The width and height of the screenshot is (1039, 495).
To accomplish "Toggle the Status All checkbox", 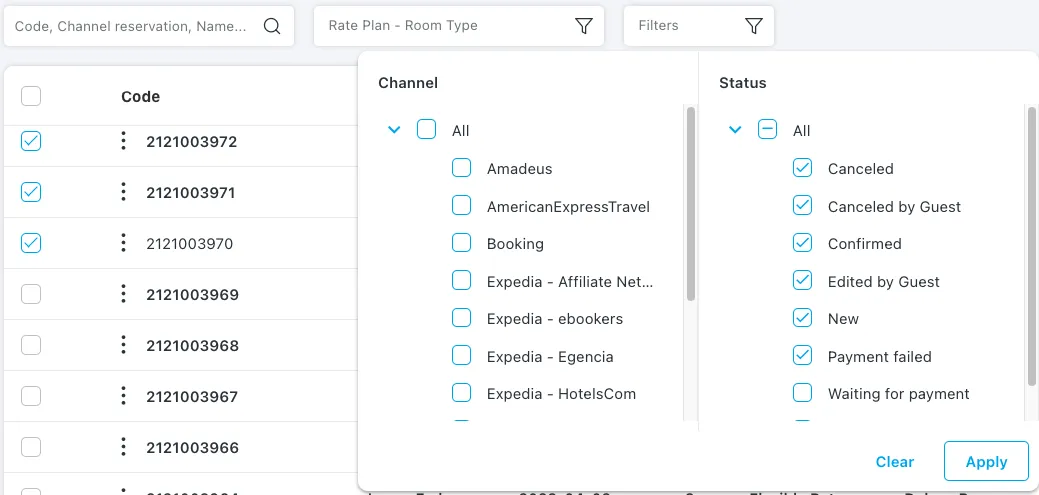I will (x=767, y=129).
